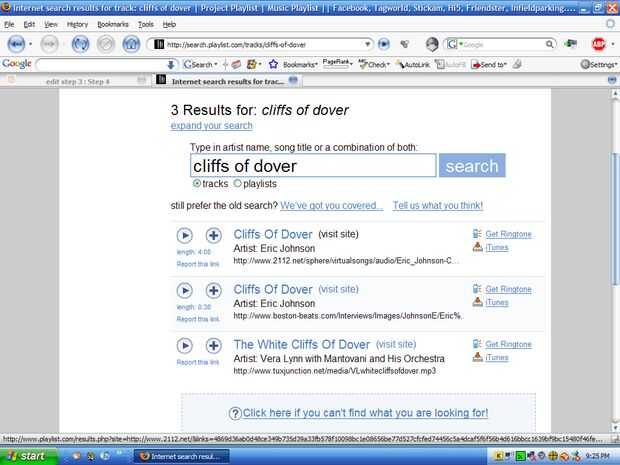Click the blue search button
This screenshot has height=465, width=620.
point(472,165)
